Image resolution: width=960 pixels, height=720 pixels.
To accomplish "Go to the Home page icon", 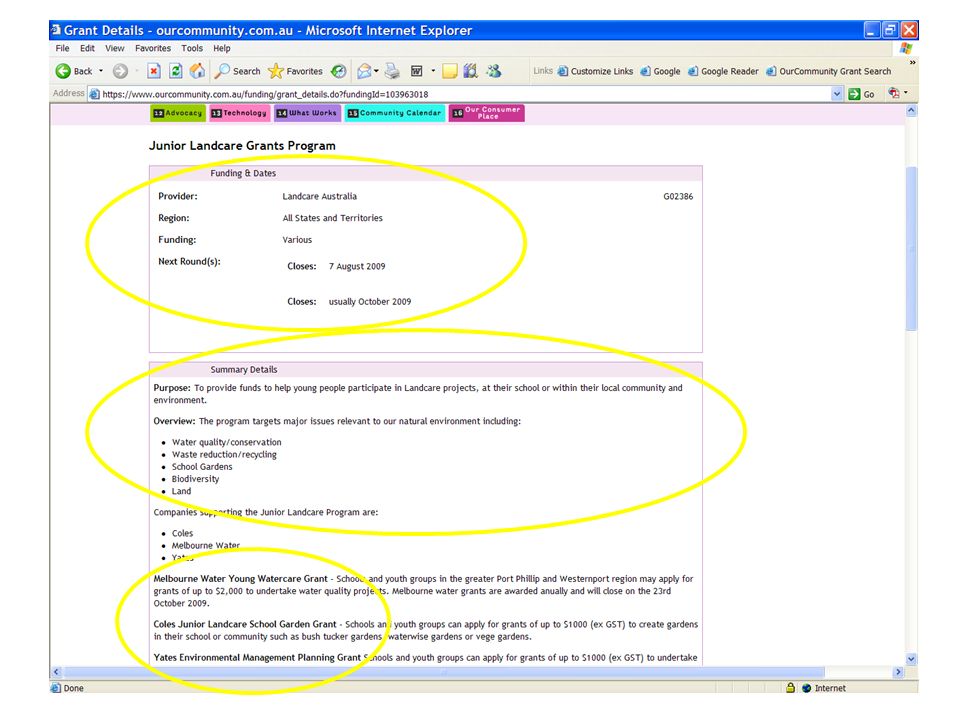I will tap(197, 71).
